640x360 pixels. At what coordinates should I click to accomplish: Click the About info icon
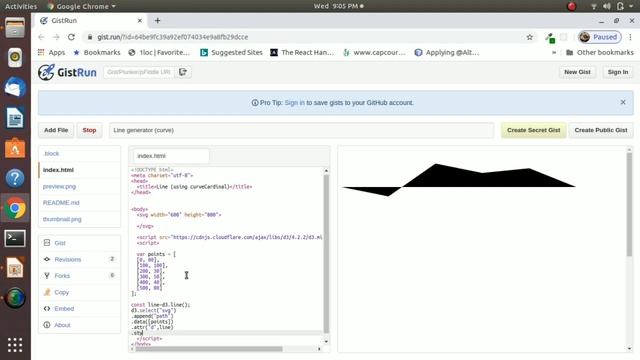click(47, 325)
